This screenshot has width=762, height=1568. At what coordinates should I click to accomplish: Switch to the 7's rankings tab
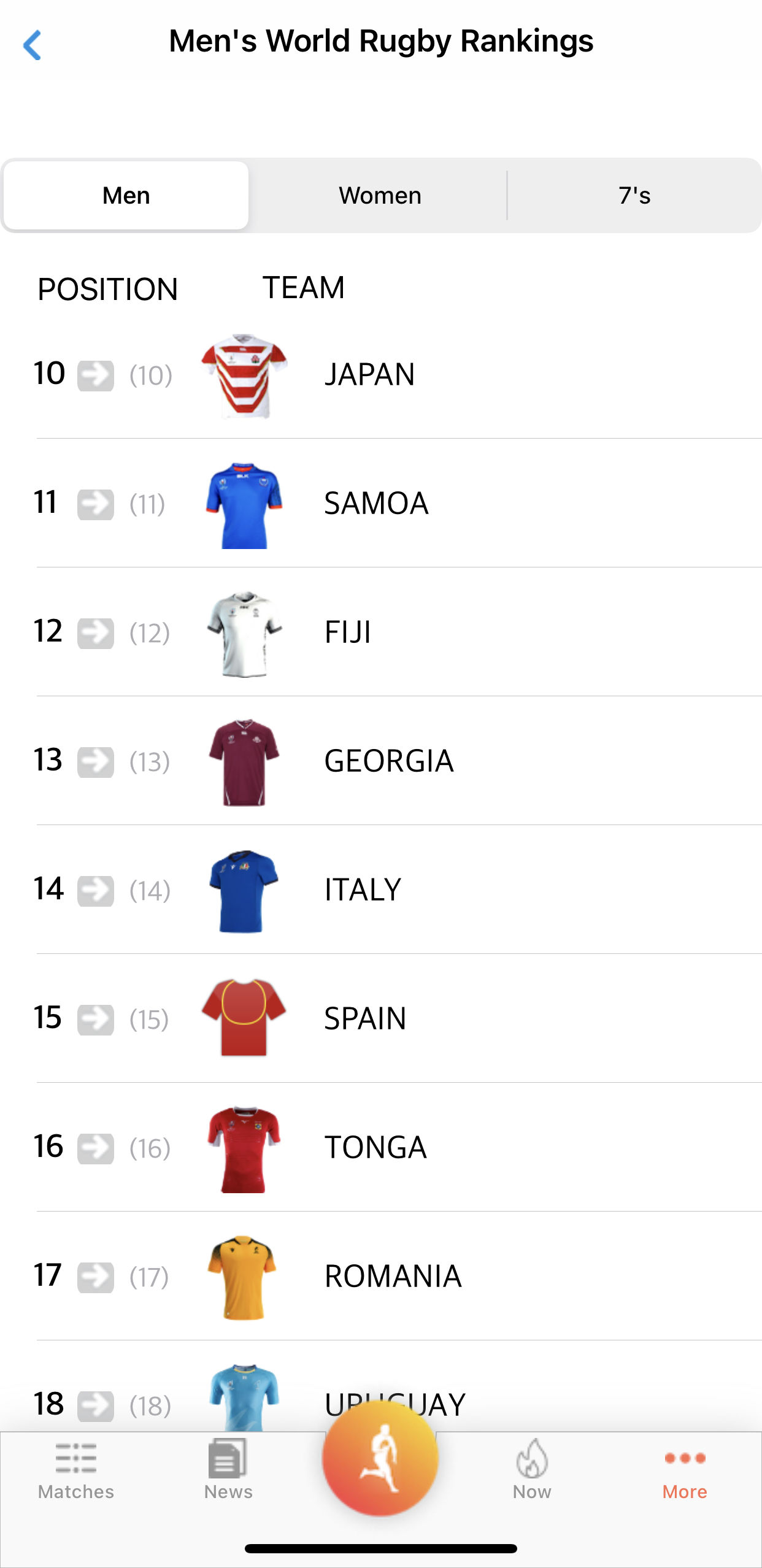[x=634, y=196]
